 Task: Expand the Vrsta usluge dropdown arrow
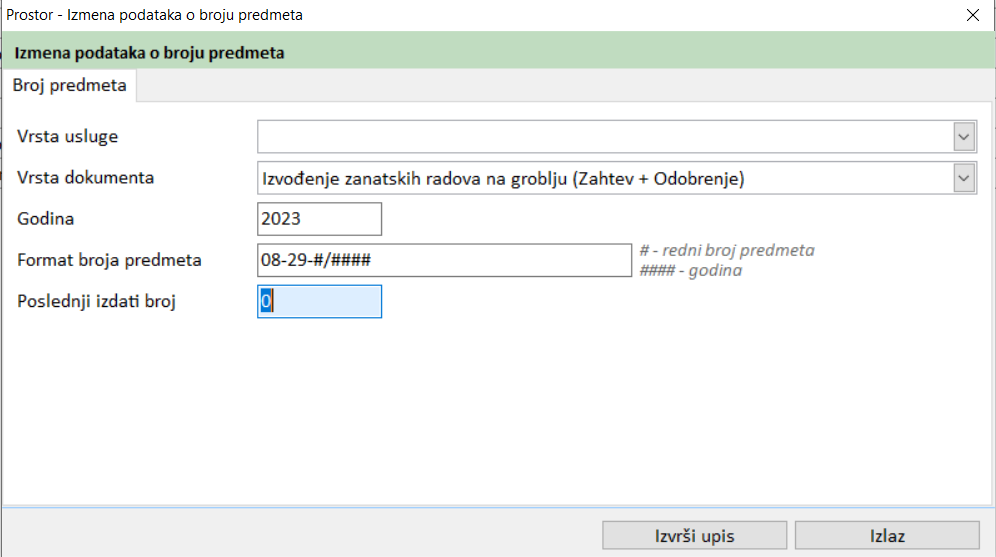pyautogui.click(x=964, y=137)
